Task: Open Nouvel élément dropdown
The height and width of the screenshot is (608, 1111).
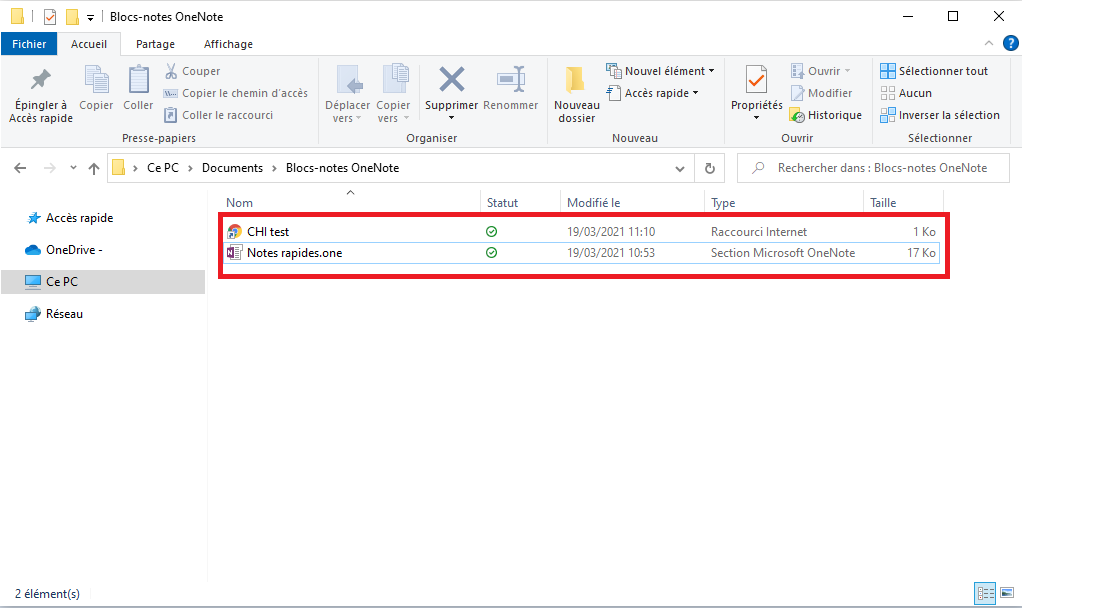Action: [660, 71]
